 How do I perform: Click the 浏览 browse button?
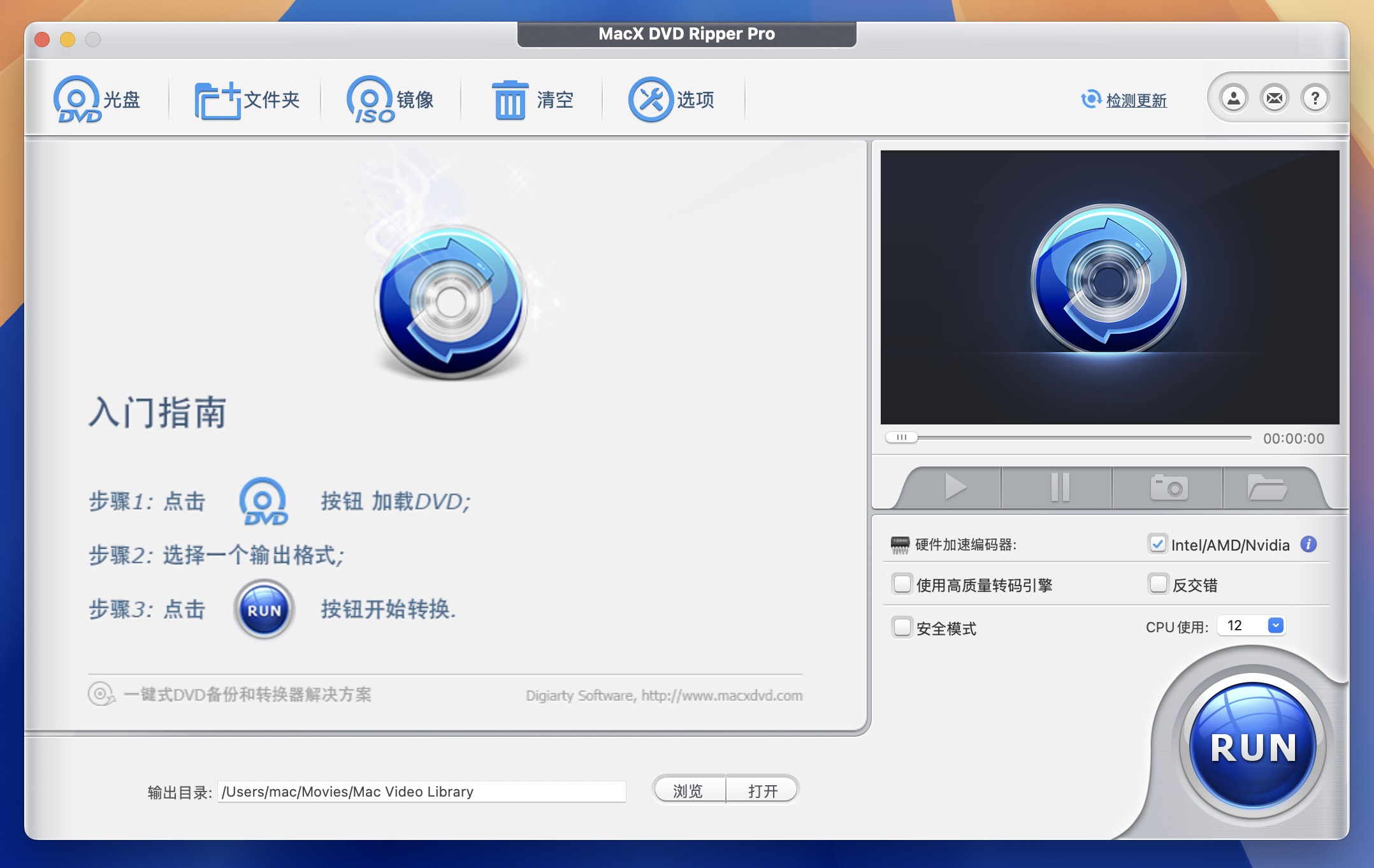[x=689, y=791]
